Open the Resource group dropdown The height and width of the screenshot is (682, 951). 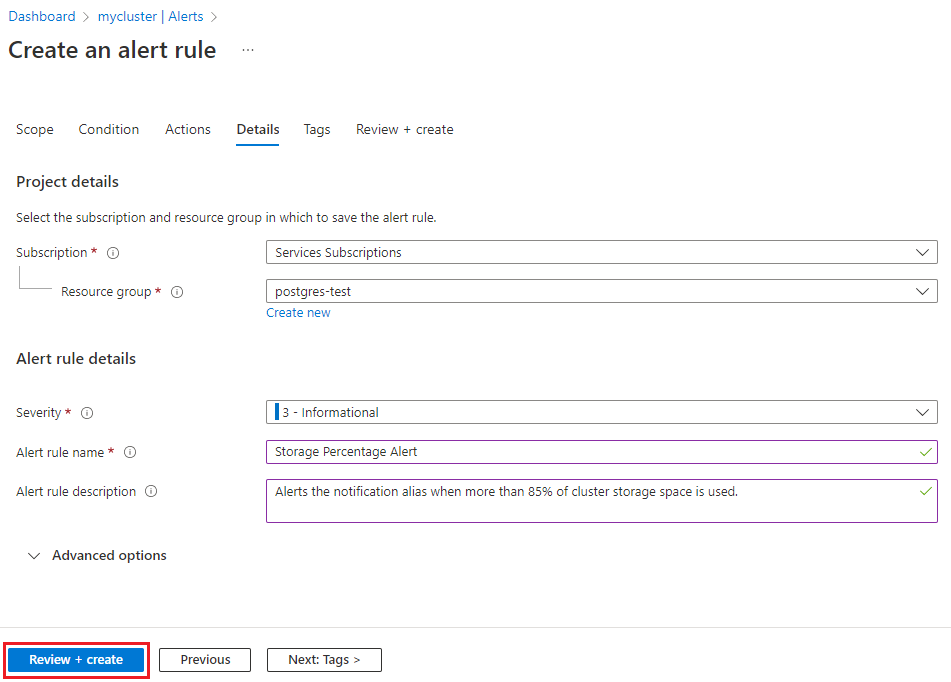click(x=923, y=291)
